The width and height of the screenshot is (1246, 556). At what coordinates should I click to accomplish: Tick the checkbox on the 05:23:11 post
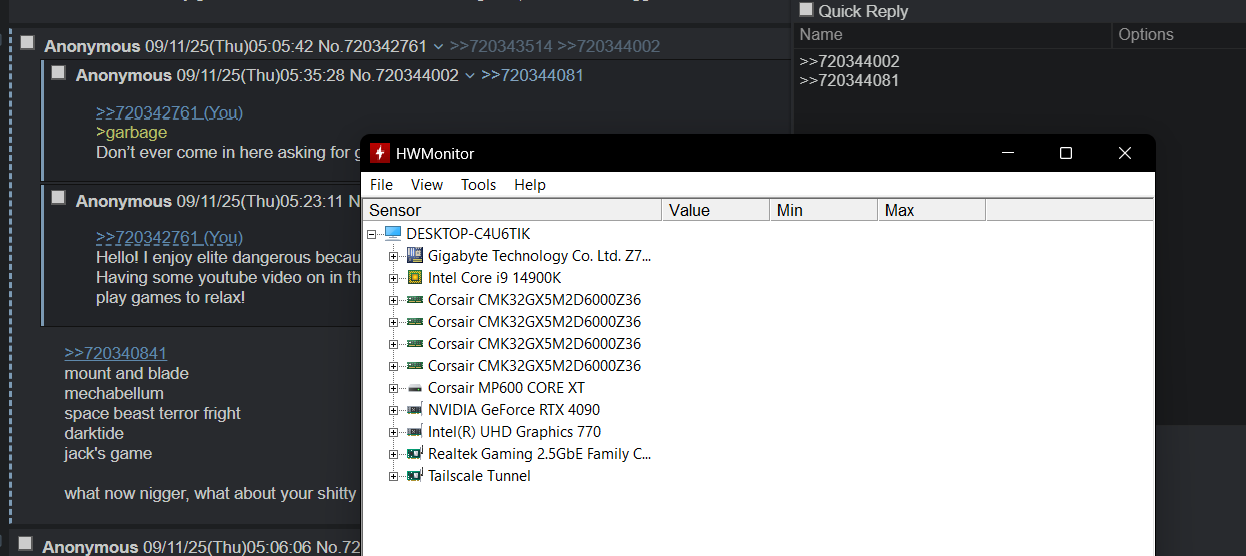59,198
